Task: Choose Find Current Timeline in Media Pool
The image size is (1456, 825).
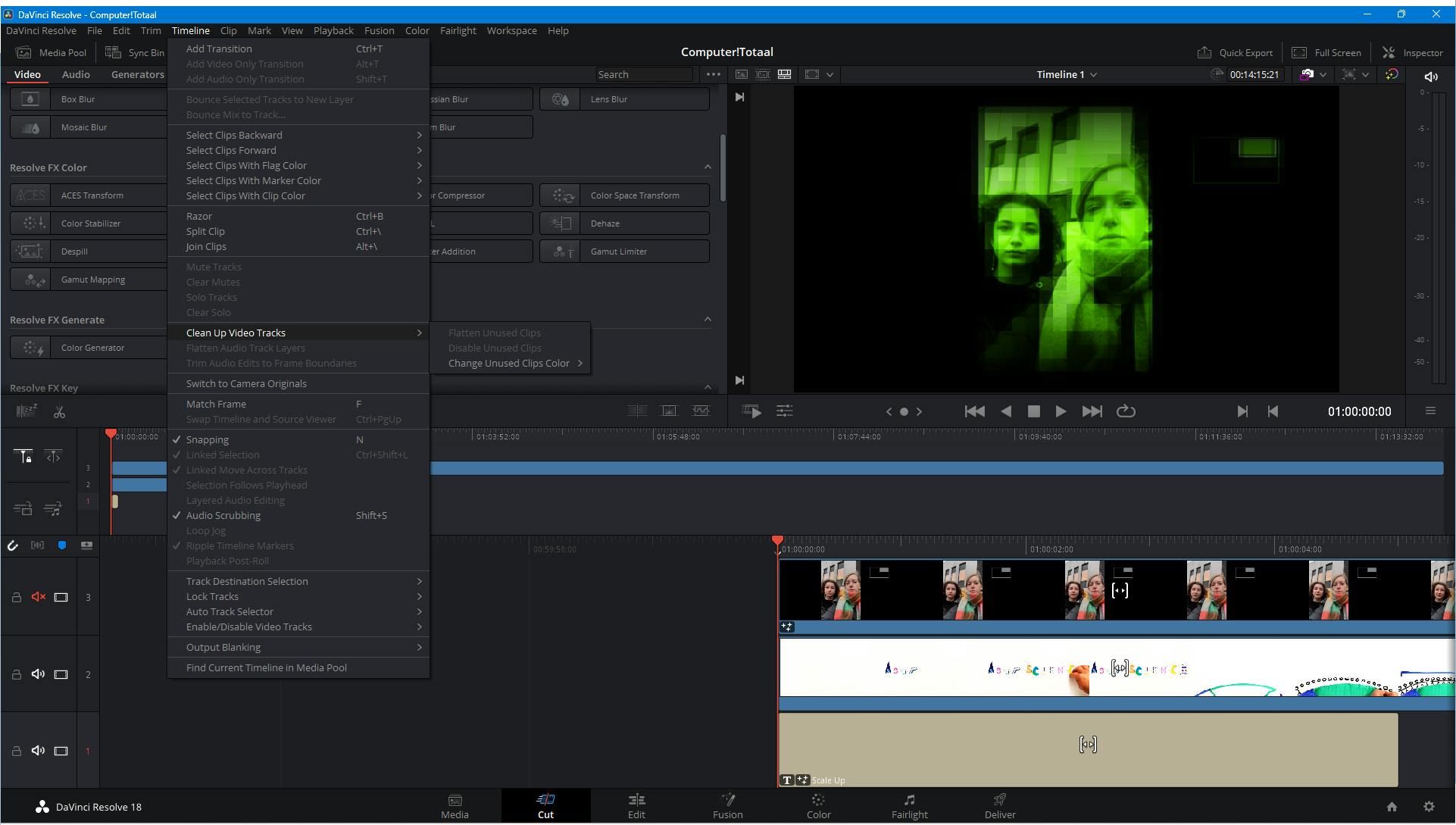Action: coord(266,668)
